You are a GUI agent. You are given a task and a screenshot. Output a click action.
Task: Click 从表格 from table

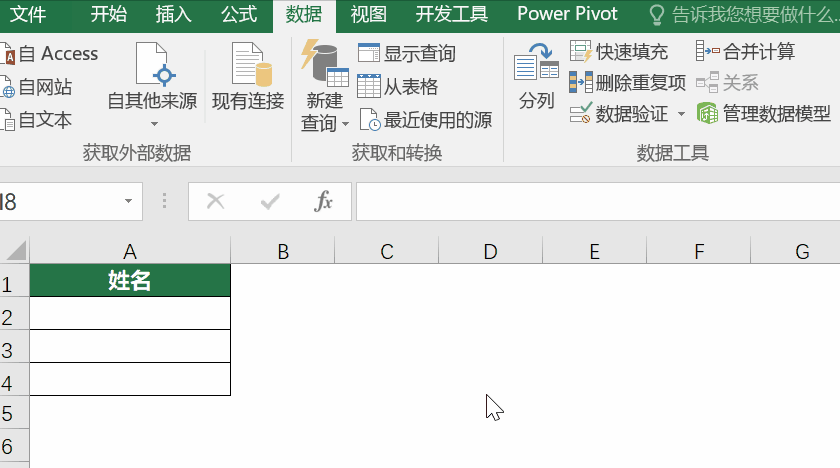pos(398,86)
